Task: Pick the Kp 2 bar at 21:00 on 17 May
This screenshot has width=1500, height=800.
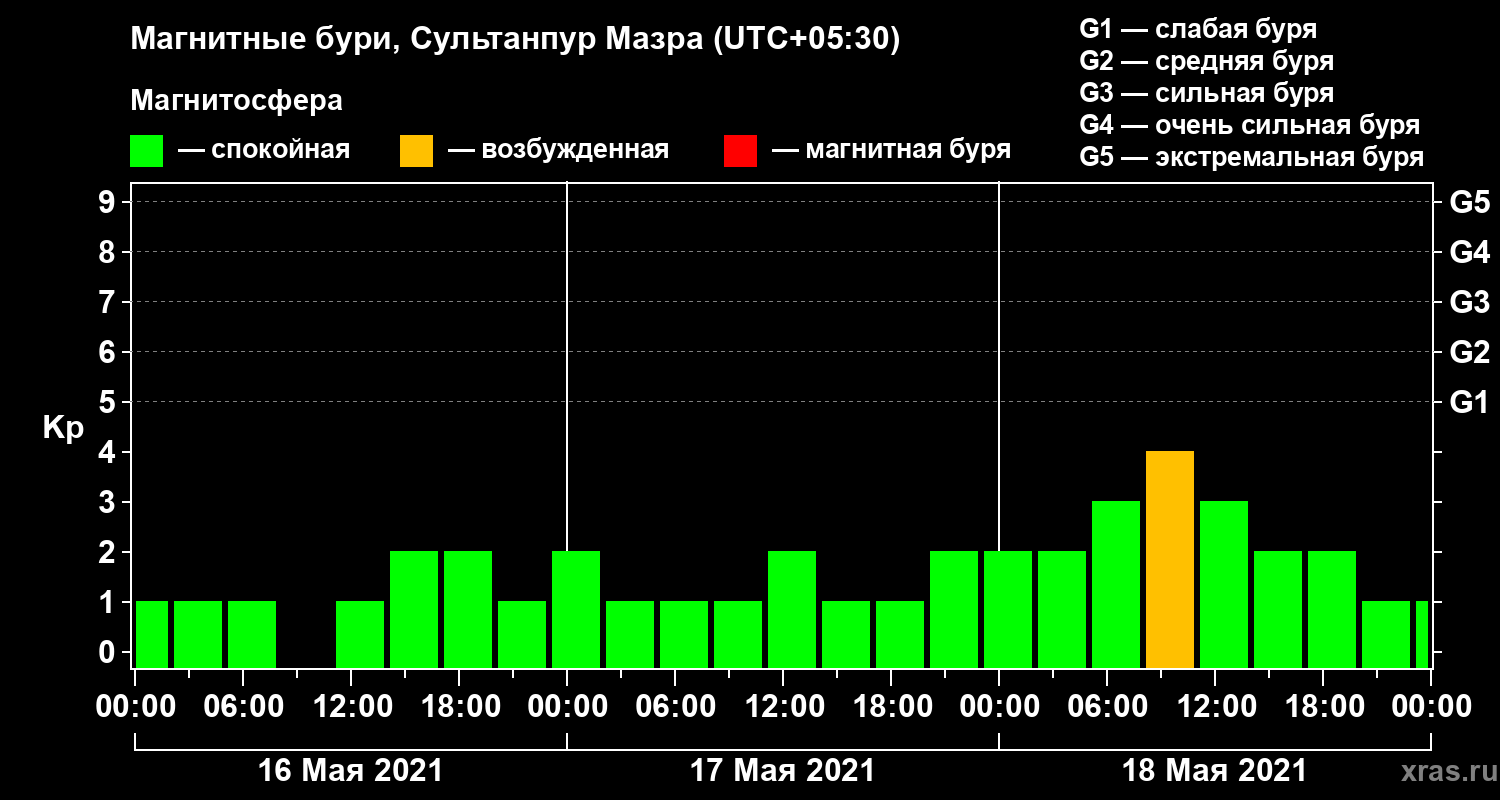Action: tap(954, 610)
